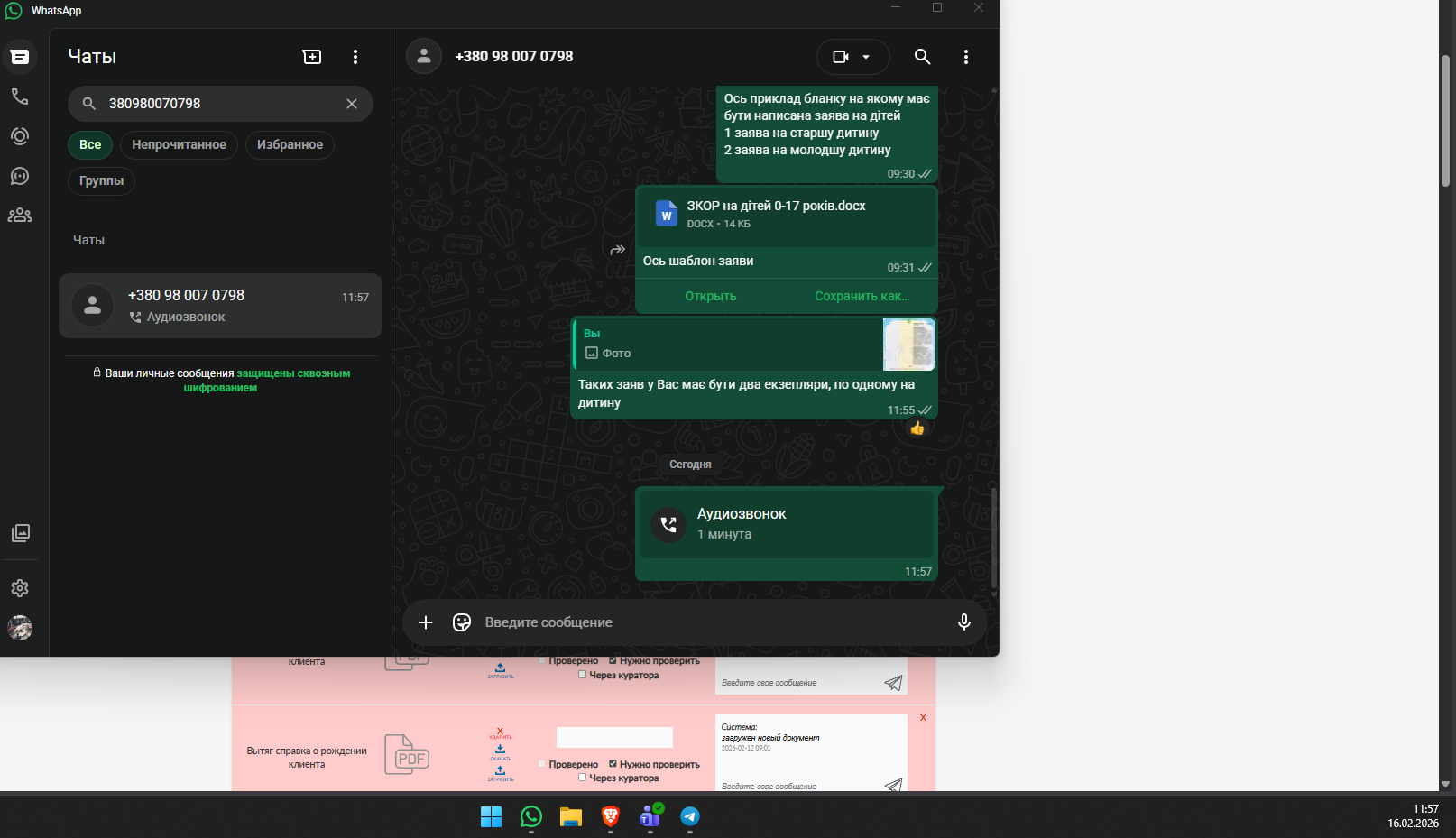Record a voice message with the microphone
This screenshot has width=1456, height=838.
(x=964, y=622)
